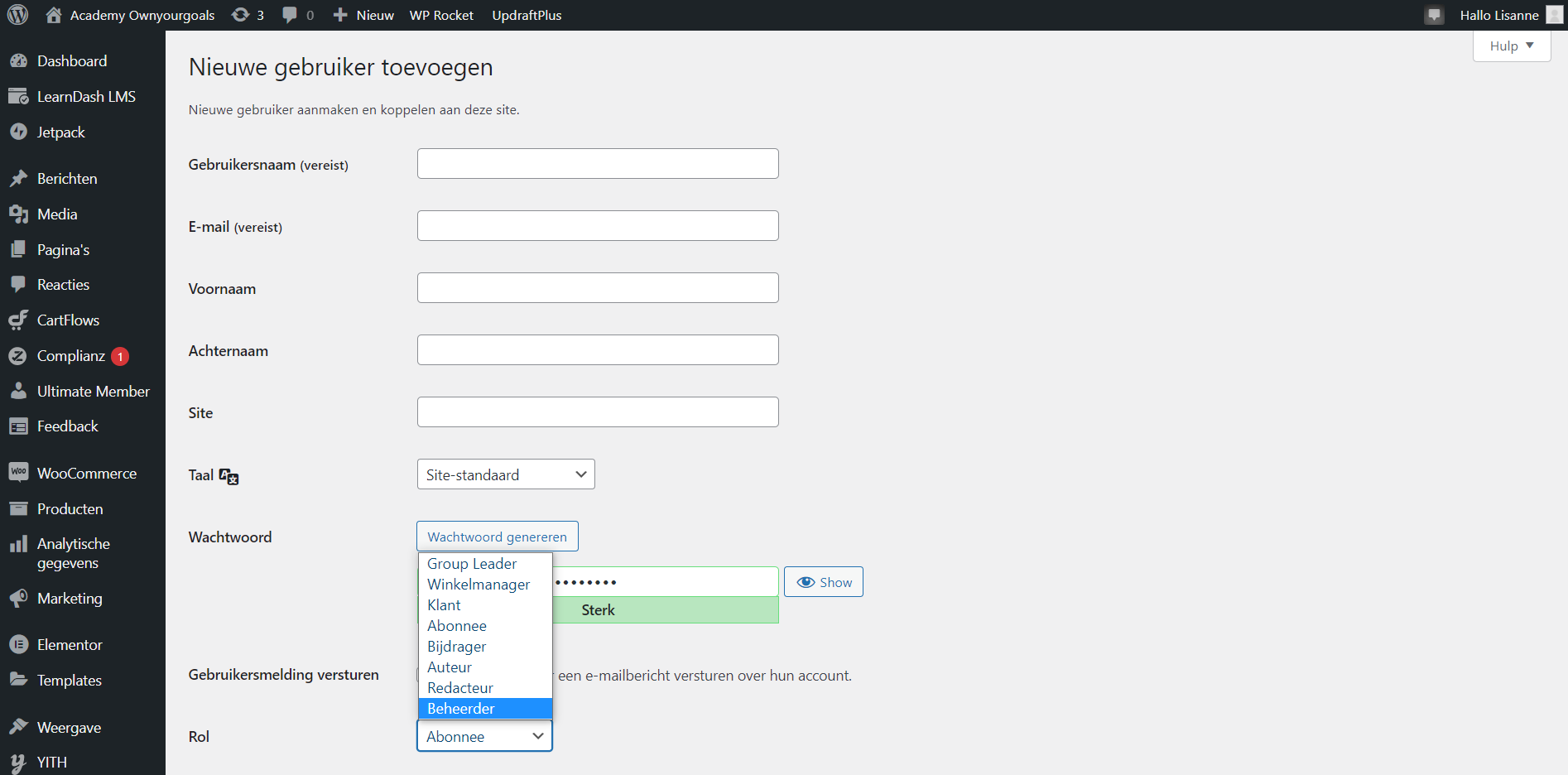
Task: Click the Weergave brush icon
Action: [x=18, y=727]
